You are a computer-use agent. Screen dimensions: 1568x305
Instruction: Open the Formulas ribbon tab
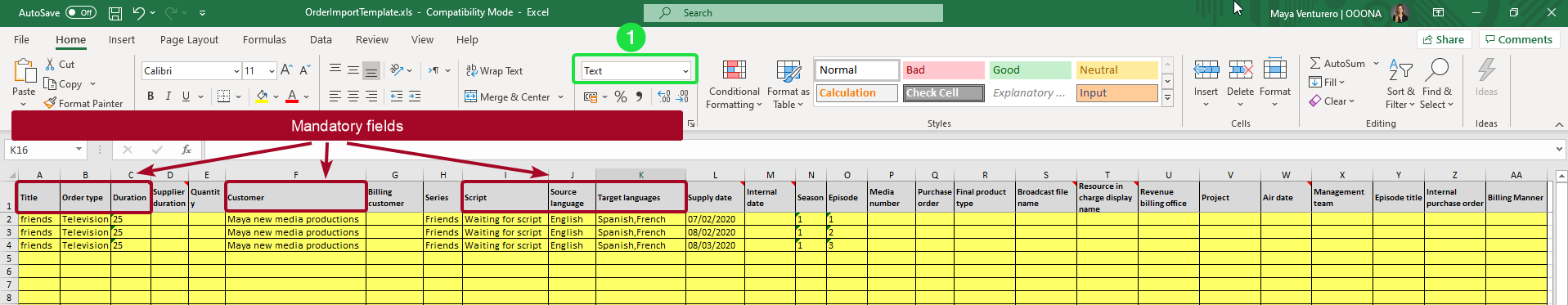click(x=264, y=39)
